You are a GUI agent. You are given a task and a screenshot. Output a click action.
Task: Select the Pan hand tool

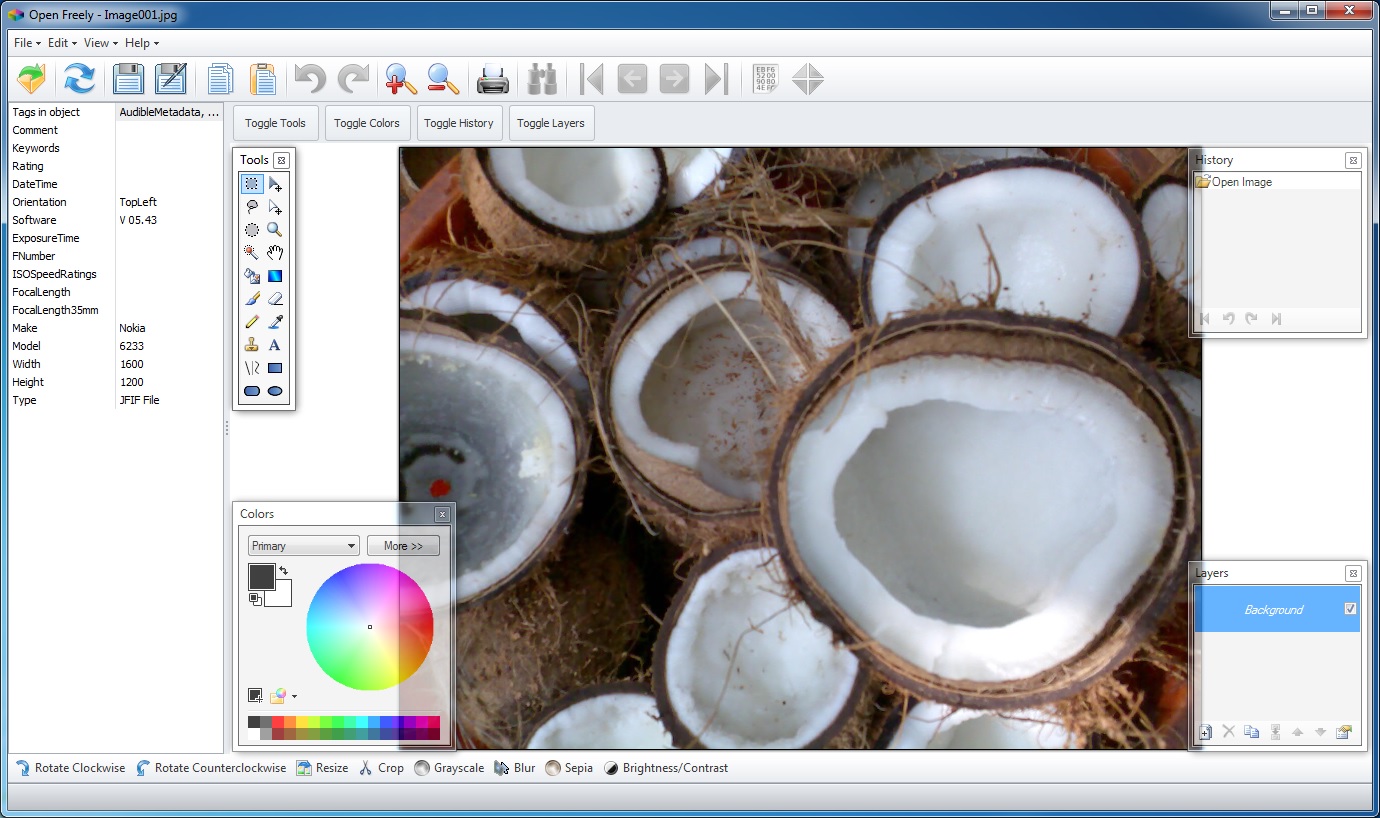click(x=275, y=253)
